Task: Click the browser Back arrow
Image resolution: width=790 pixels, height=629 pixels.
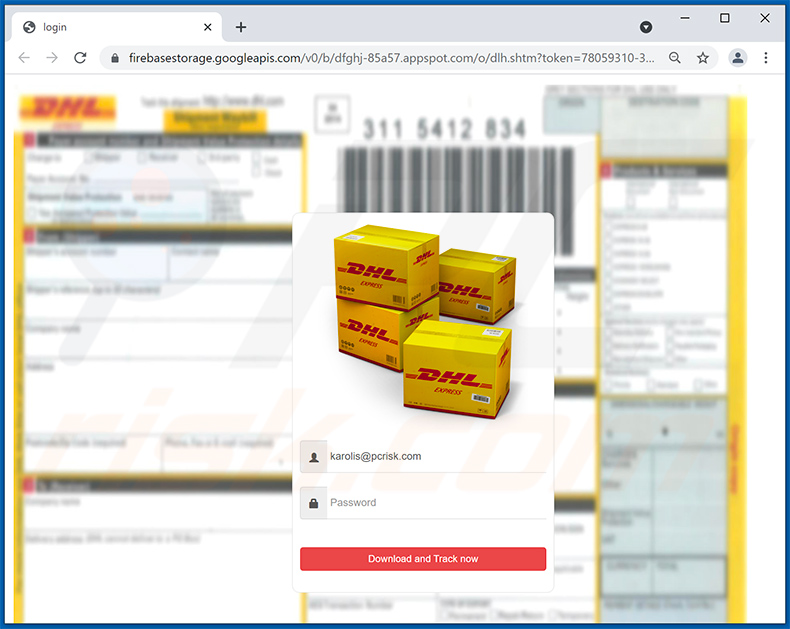Action: pyautogui.click(x=24, y=57)
